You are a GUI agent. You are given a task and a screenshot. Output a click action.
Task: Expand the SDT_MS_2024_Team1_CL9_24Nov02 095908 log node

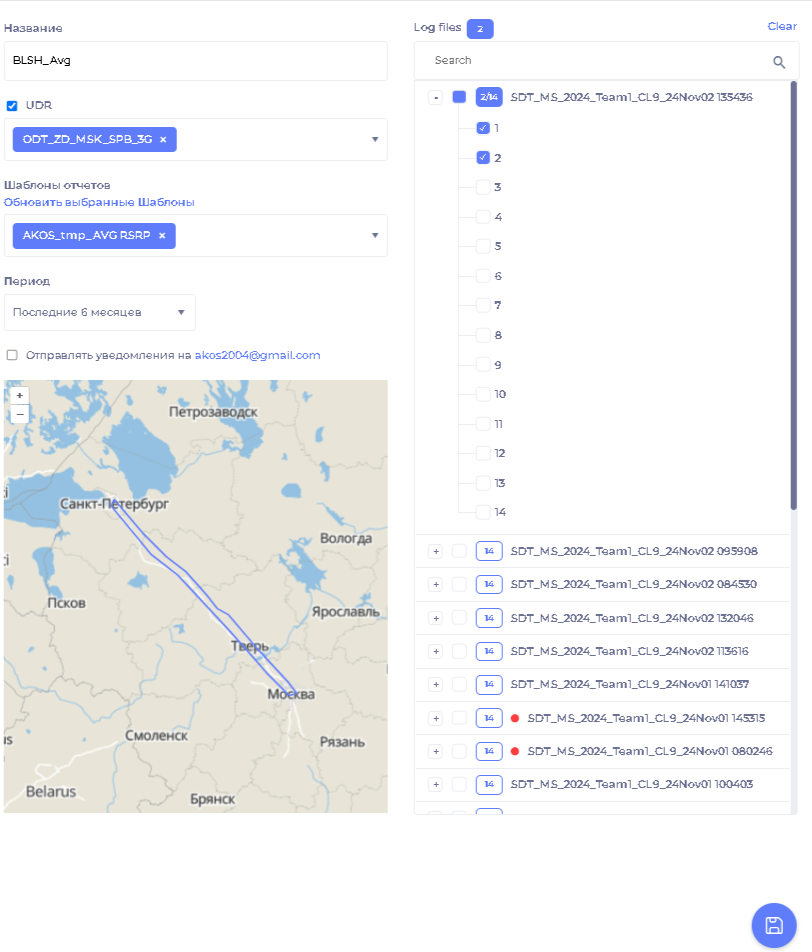435,551
